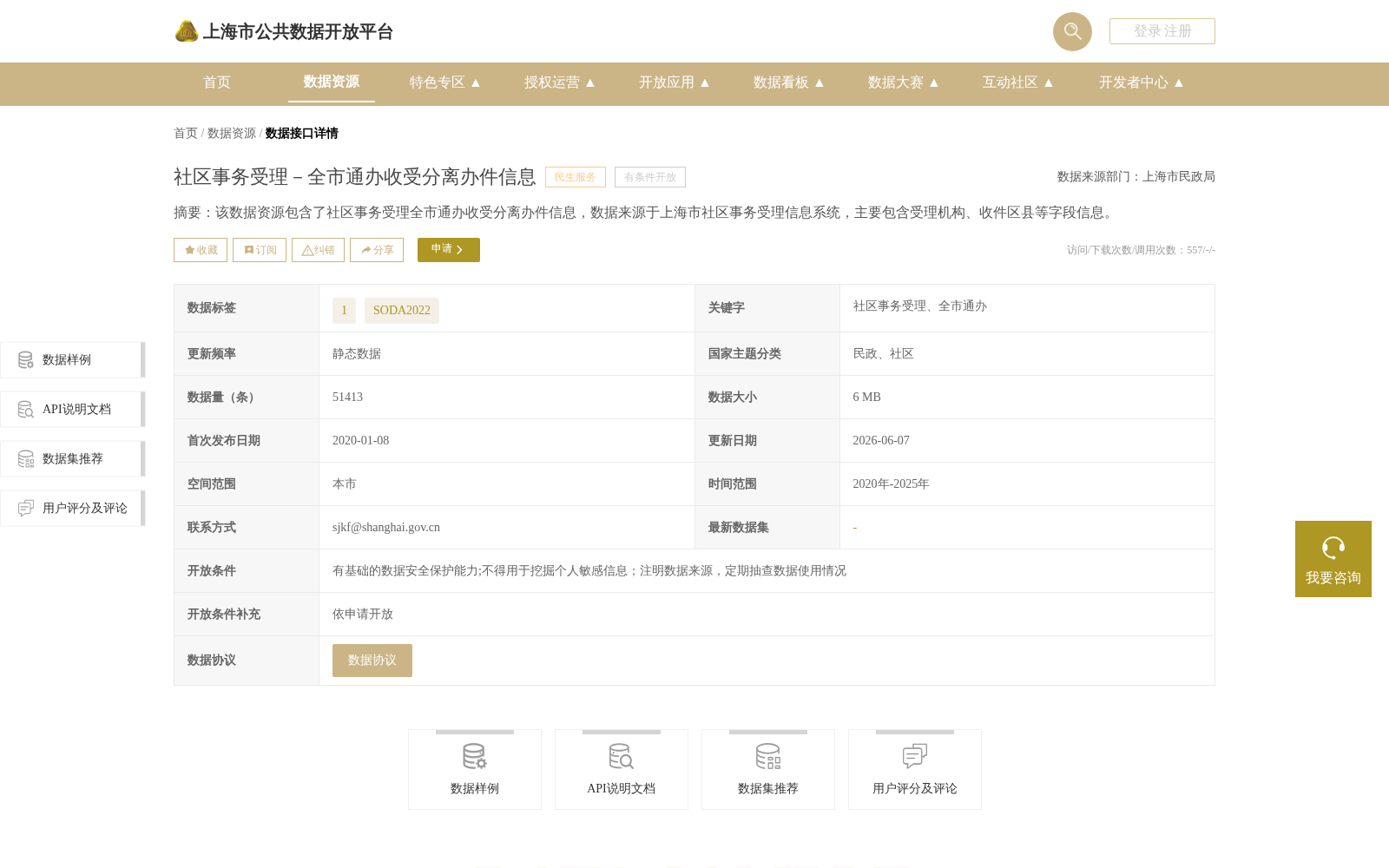Select bottom 用户评分及评论 tab card

tap(915, 770)
